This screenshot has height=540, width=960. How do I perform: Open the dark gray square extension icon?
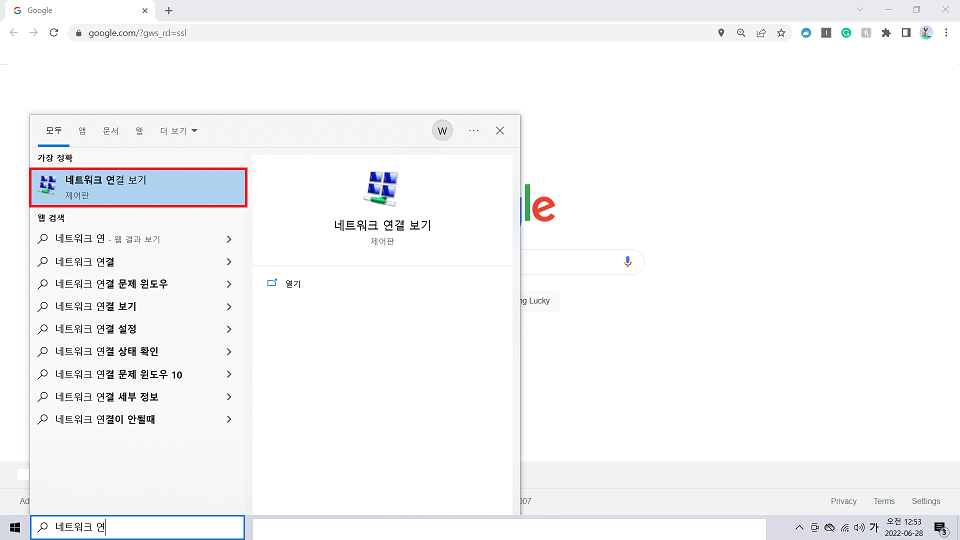click(x=826, y=33)
